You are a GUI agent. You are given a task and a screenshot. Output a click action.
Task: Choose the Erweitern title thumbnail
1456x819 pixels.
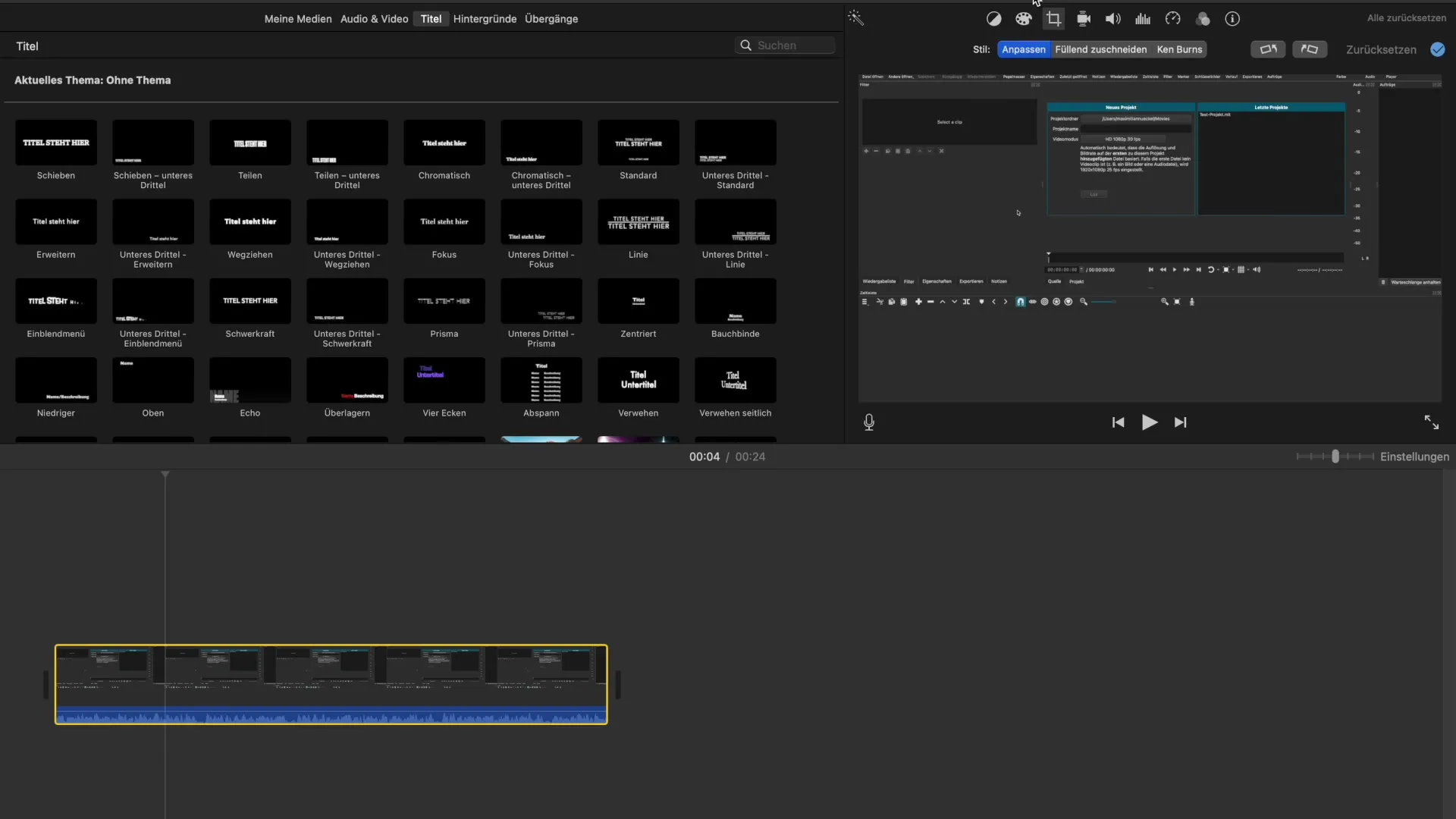(x=56, y=221)
